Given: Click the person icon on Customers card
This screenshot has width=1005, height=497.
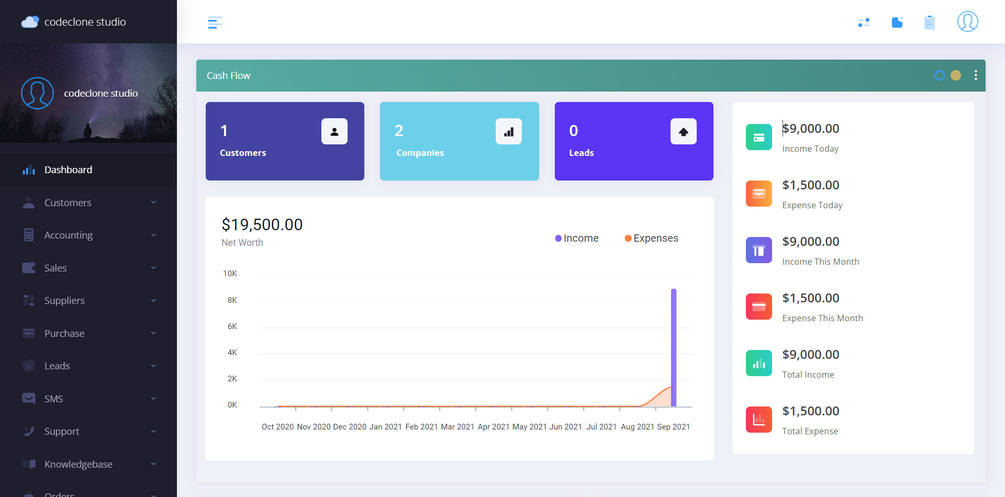Looking at the screenshot, I should point(334,131).
